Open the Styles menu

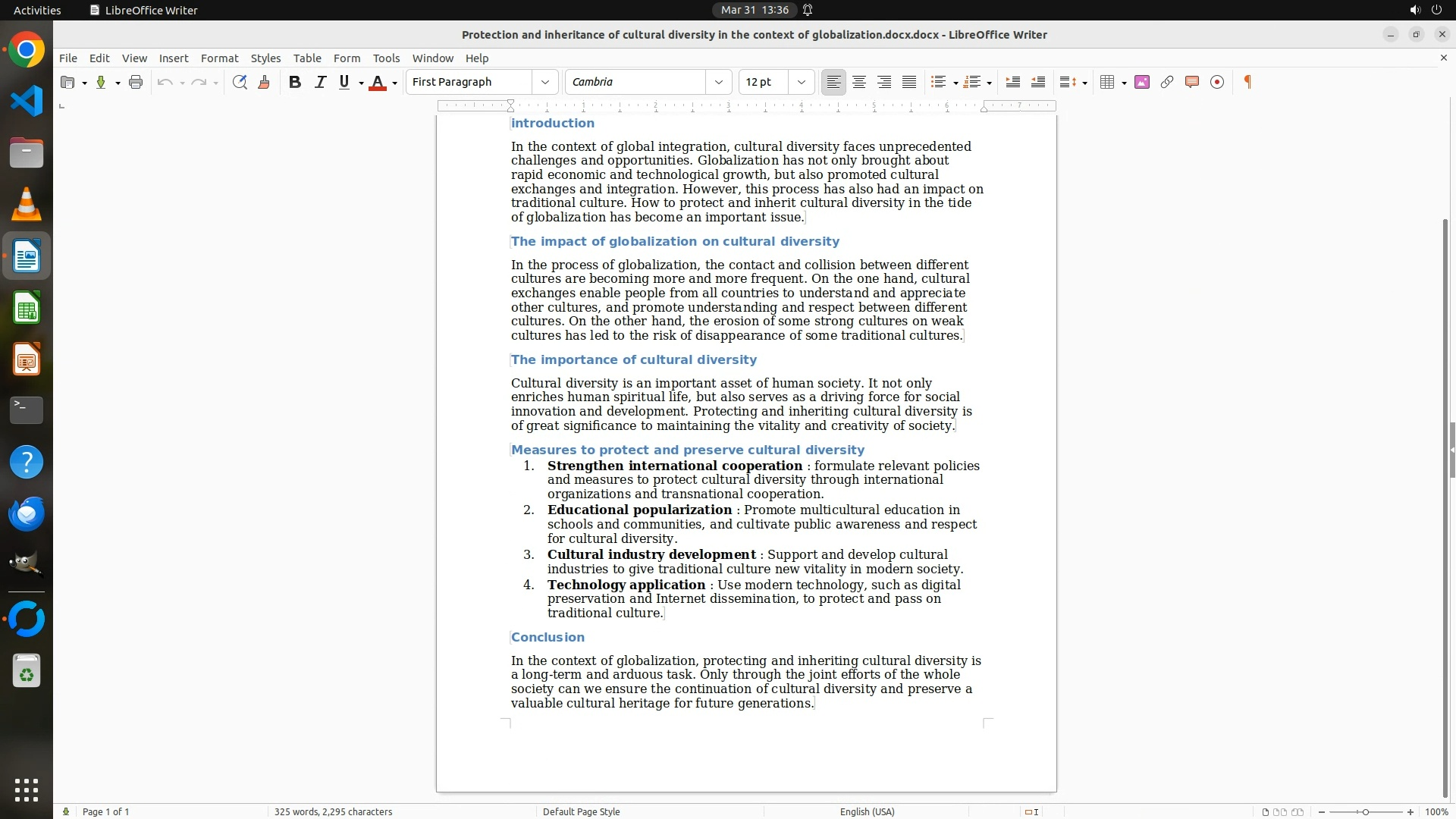[x=265, y=58]
